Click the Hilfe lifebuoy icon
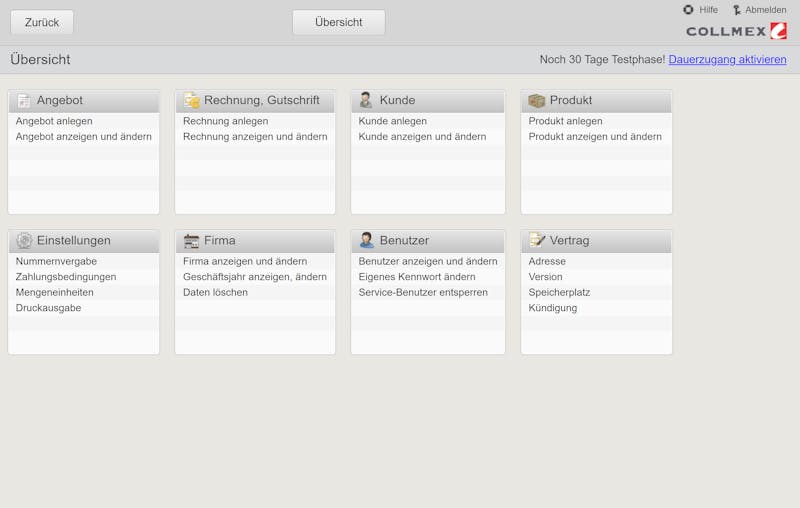The width and height of the screenshot is (800, 508). (688, 10)
